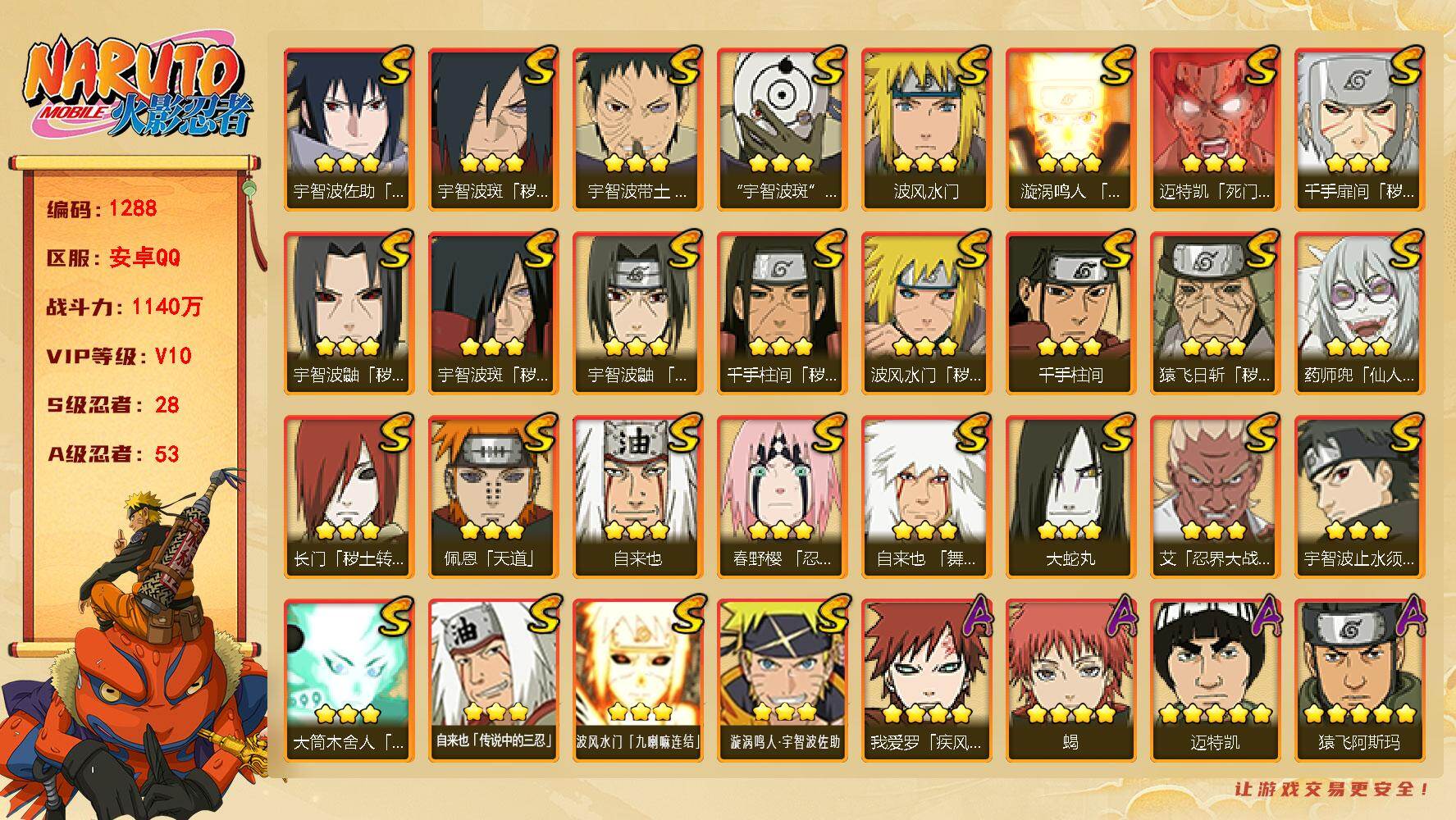The width and height of the screenshot is (1456, 820).
Task: Click the three stars on 药师兜 card
Action: pyautogui.click(x=1358, y=347)
